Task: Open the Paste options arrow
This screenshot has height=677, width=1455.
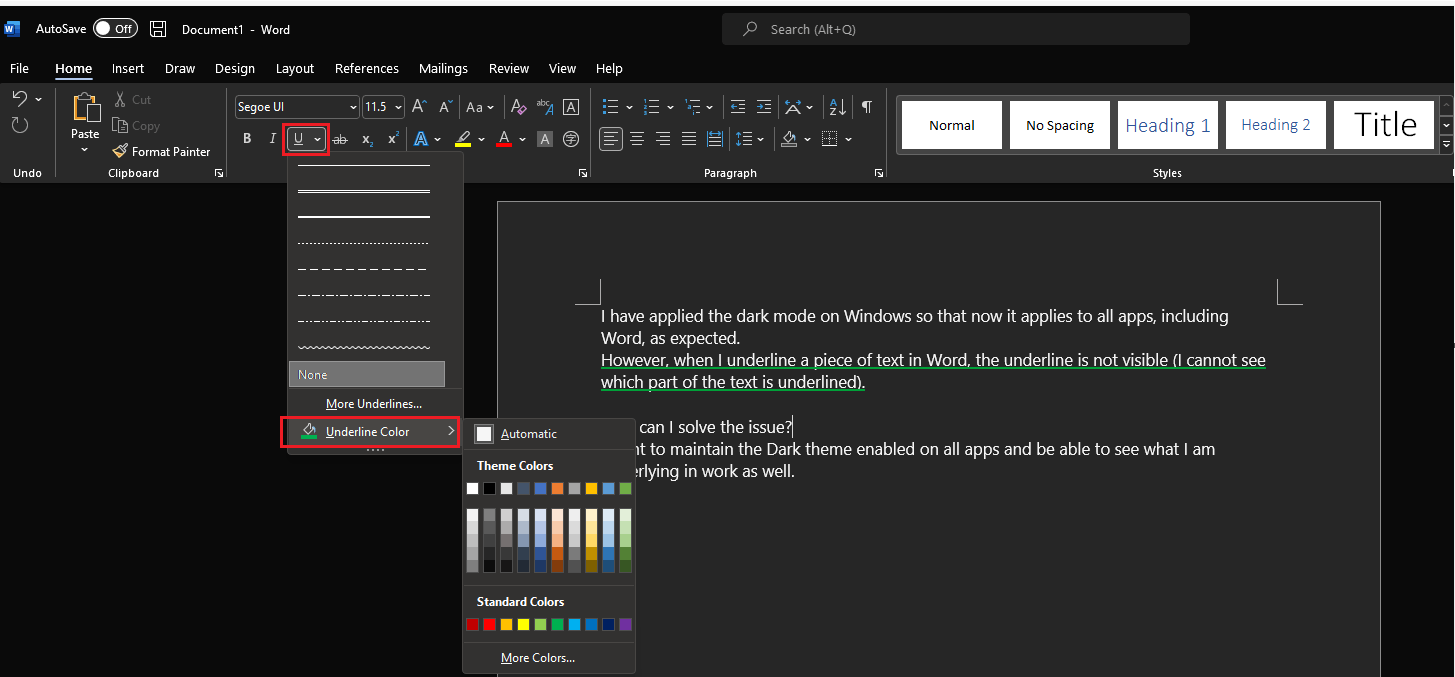Action: pos(85,150)
